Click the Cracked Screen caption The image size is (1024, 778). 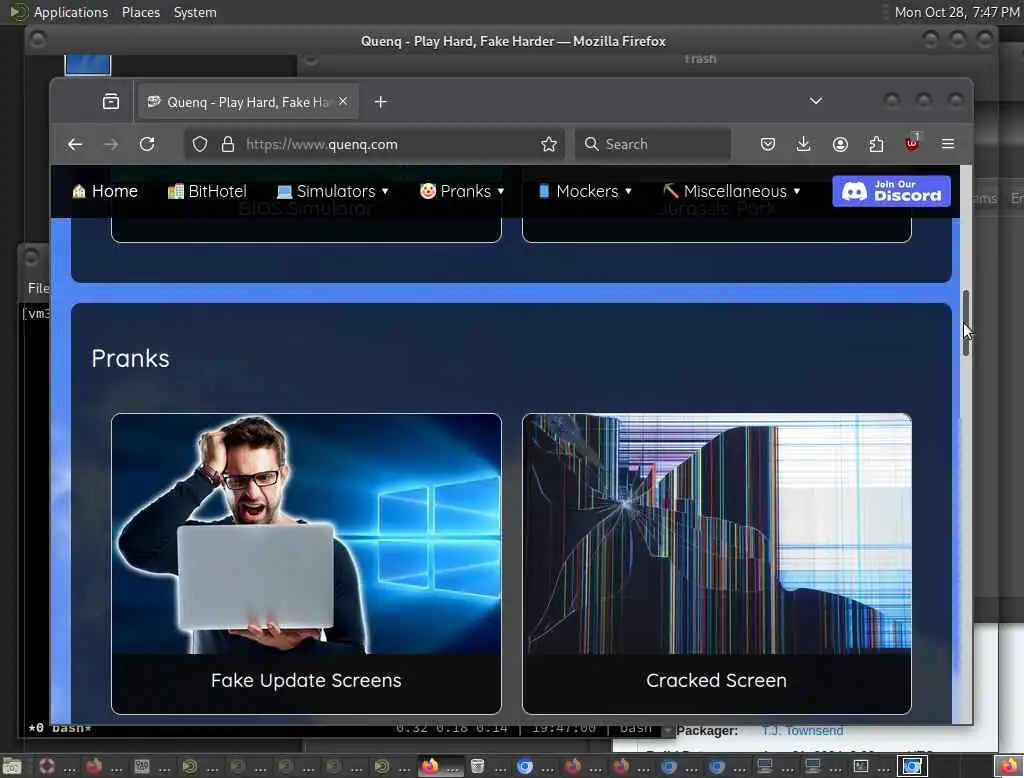point(716,681)
